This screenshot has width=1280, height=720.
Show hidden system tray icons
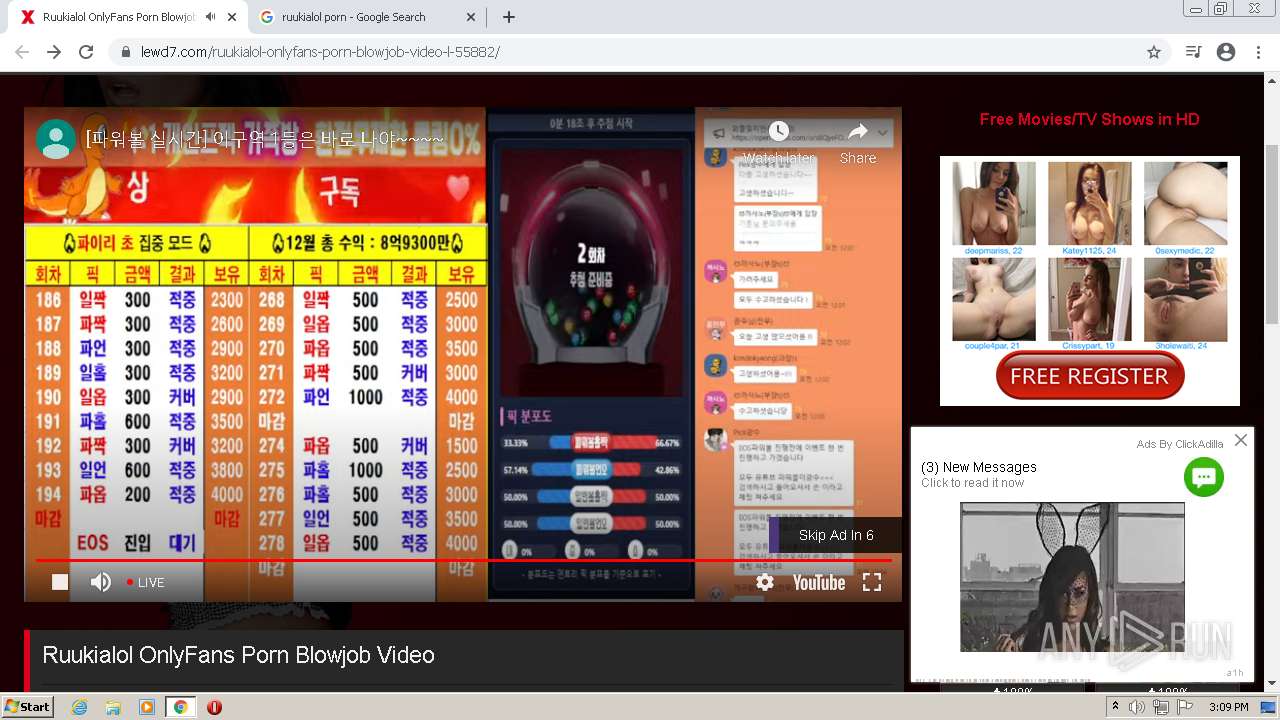1117,707
